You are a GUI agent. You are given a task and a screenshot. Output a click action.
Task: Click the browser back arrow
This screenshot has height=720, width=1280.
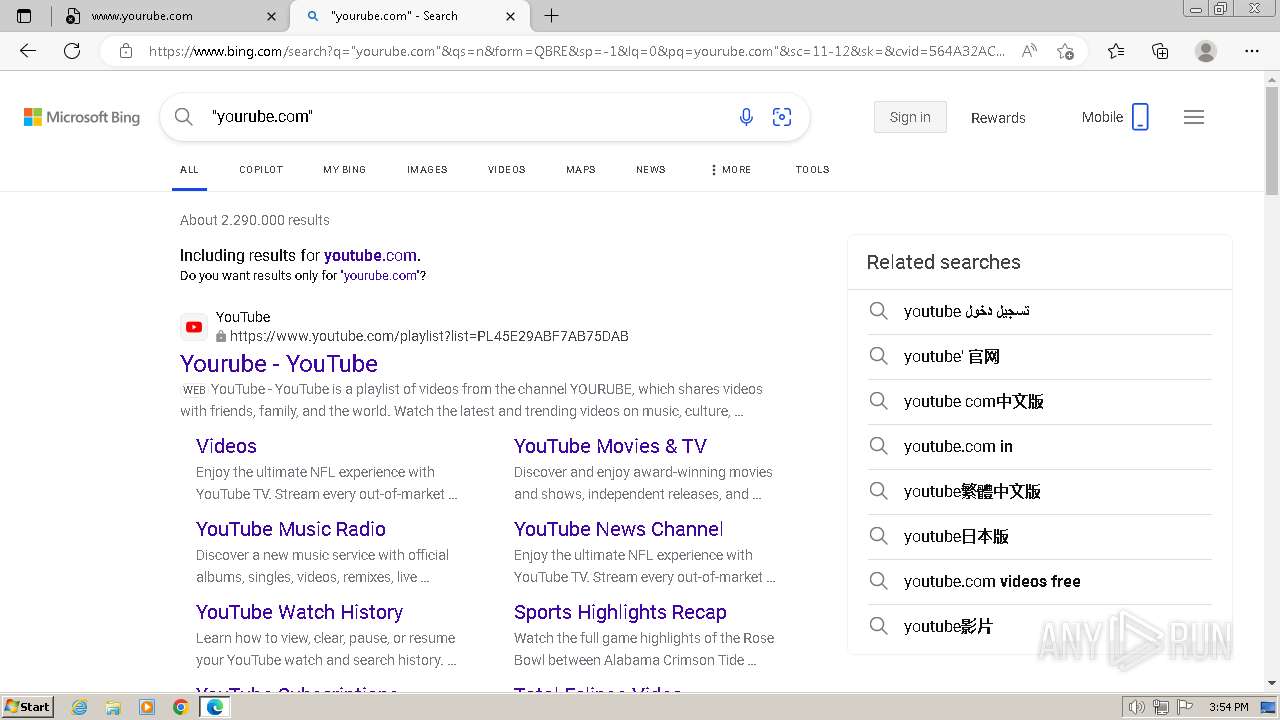(28, 51)
